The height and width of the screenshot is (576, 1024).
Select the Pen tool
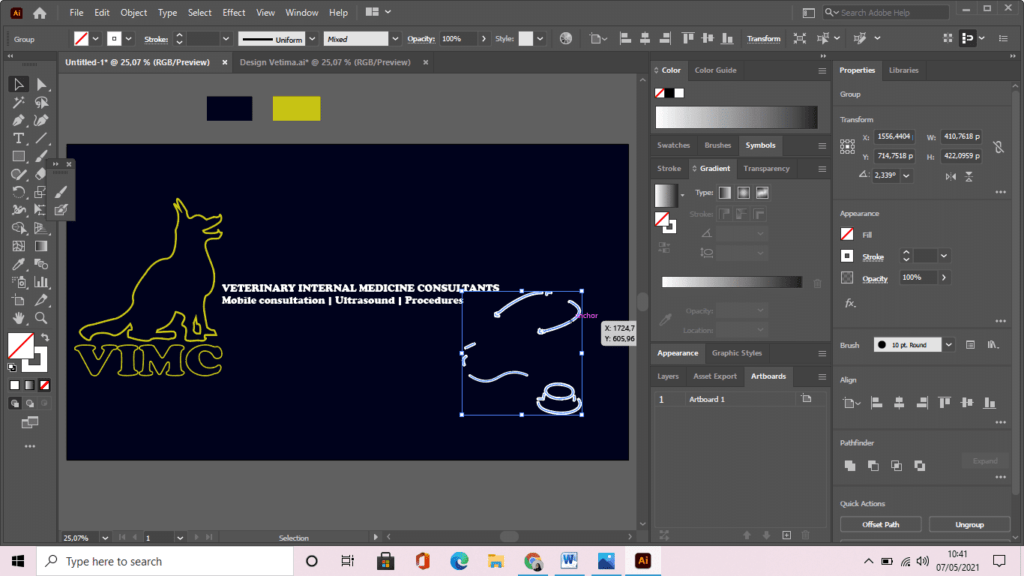coord(18,121)
